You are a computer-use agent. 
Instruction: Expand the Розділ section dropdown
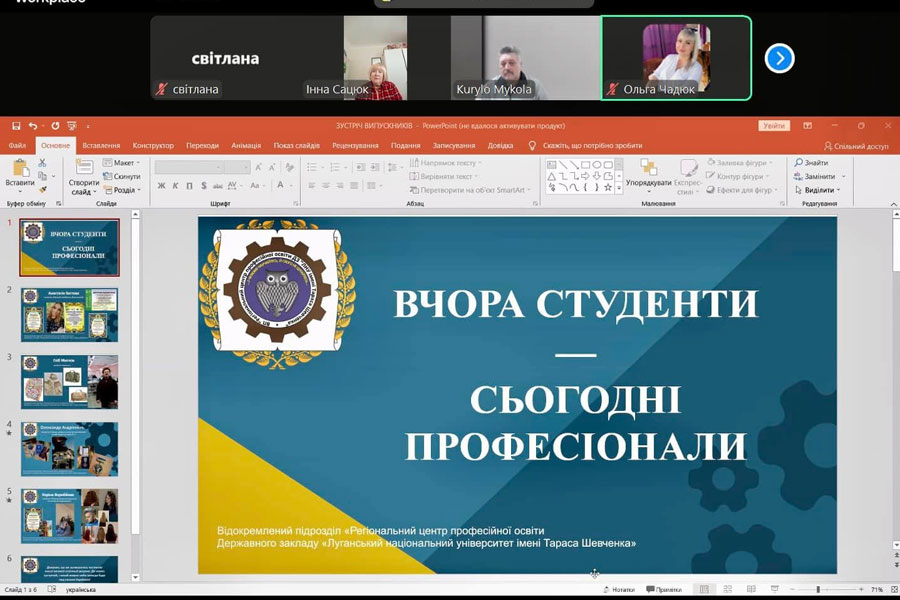click(123, 190)
